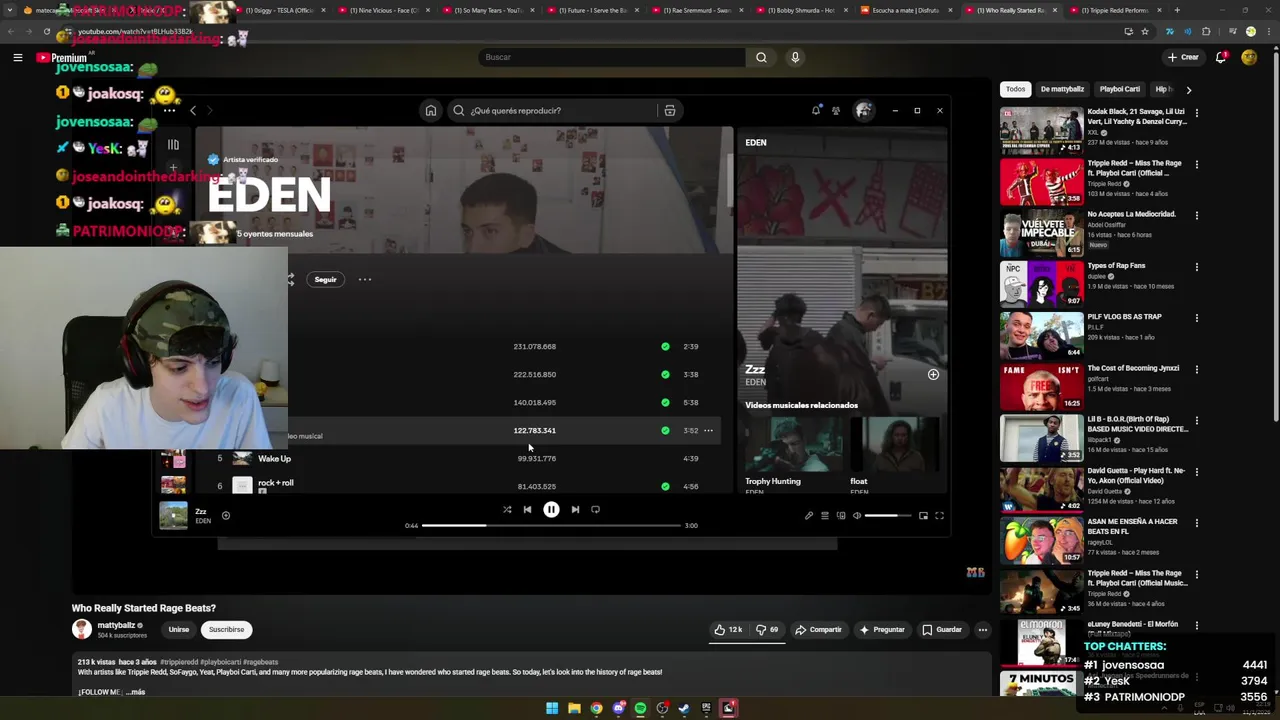
Task: Click Seguir to follow EDEN
Action: (x=326, y=279)
